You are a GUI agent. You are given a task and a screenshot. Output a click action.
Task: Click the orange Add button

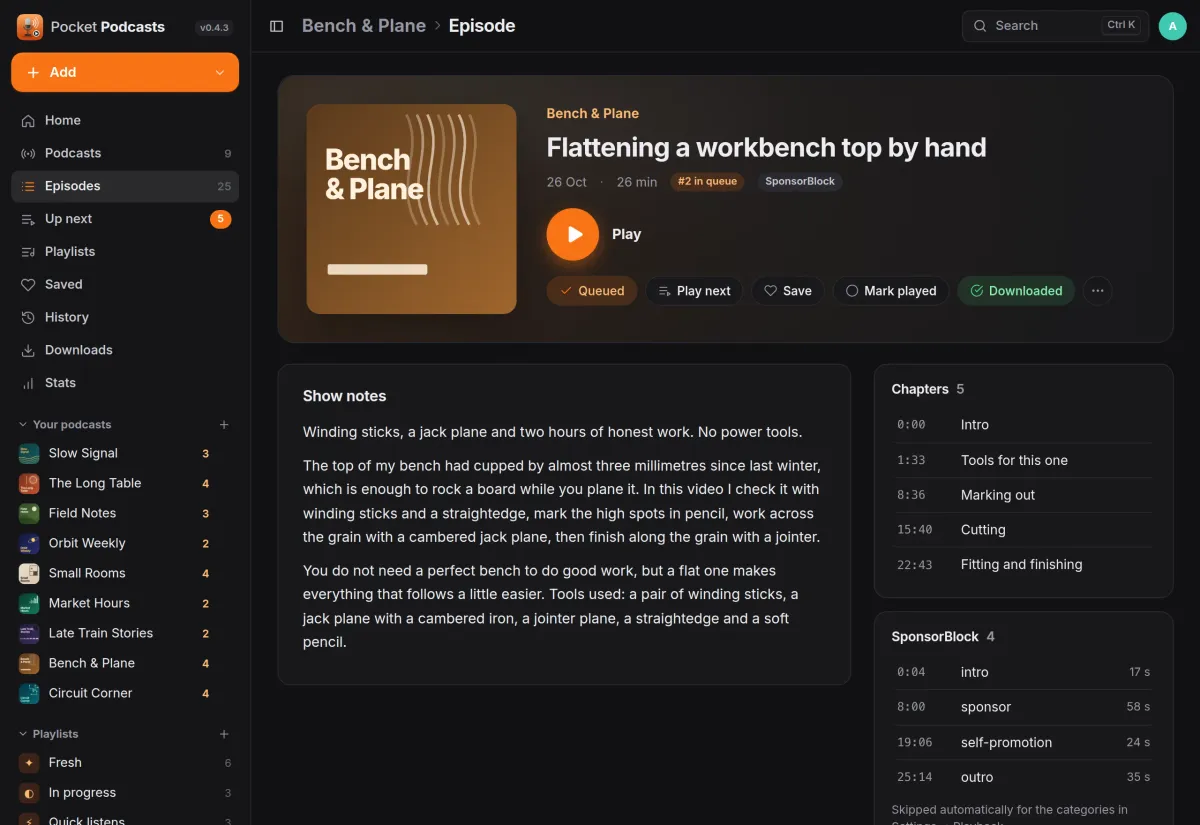(125, 72)
